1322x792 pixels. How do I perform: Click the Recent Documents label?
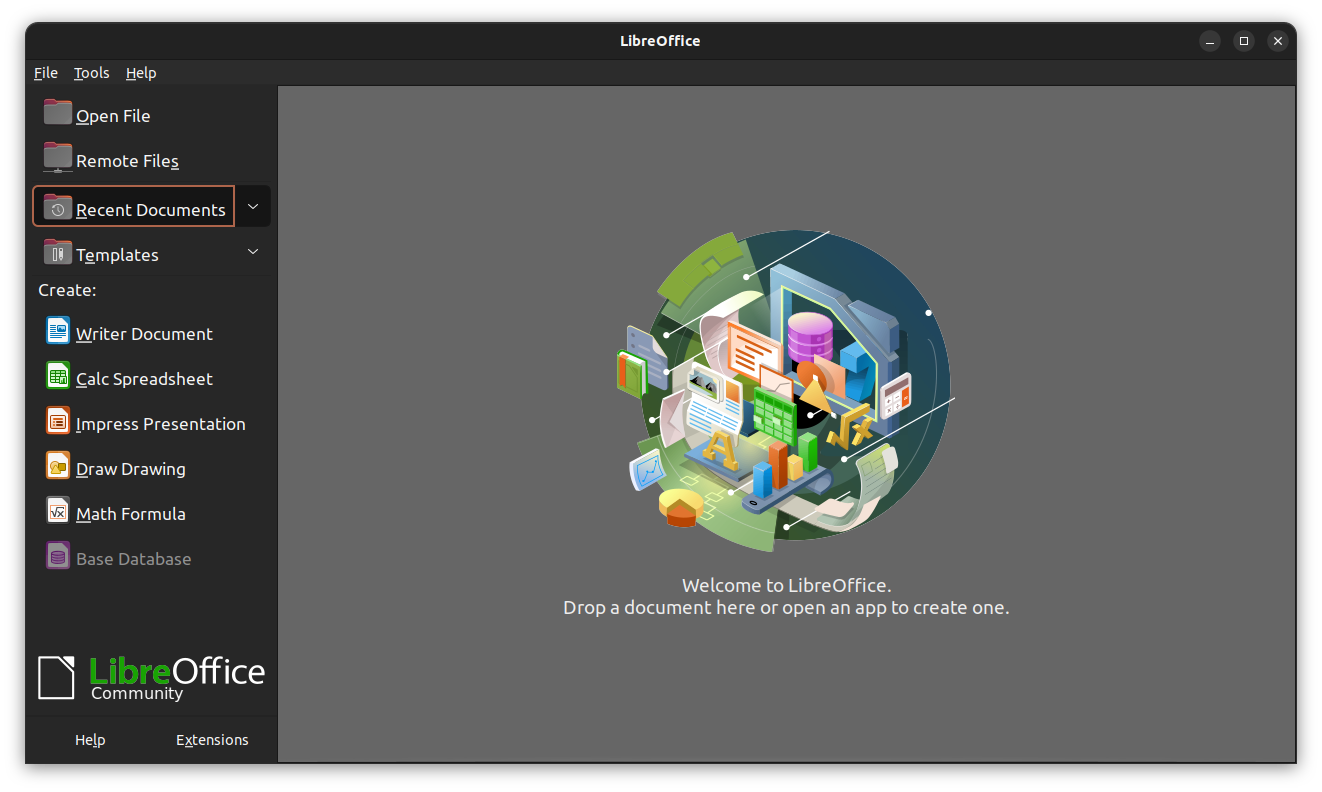[x=151, y=210]
